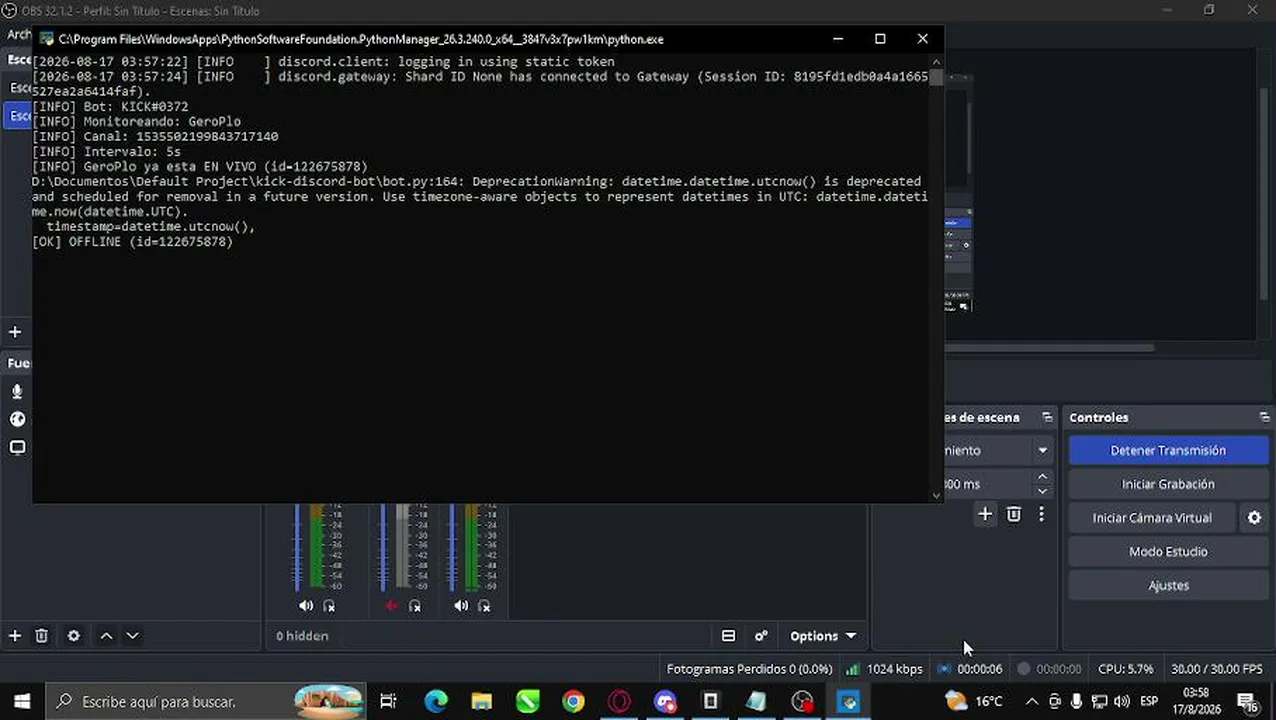The height and width of the screenshot is (720, 1276).
Task: Undock the Controles panel
Action: [1264, 417]
